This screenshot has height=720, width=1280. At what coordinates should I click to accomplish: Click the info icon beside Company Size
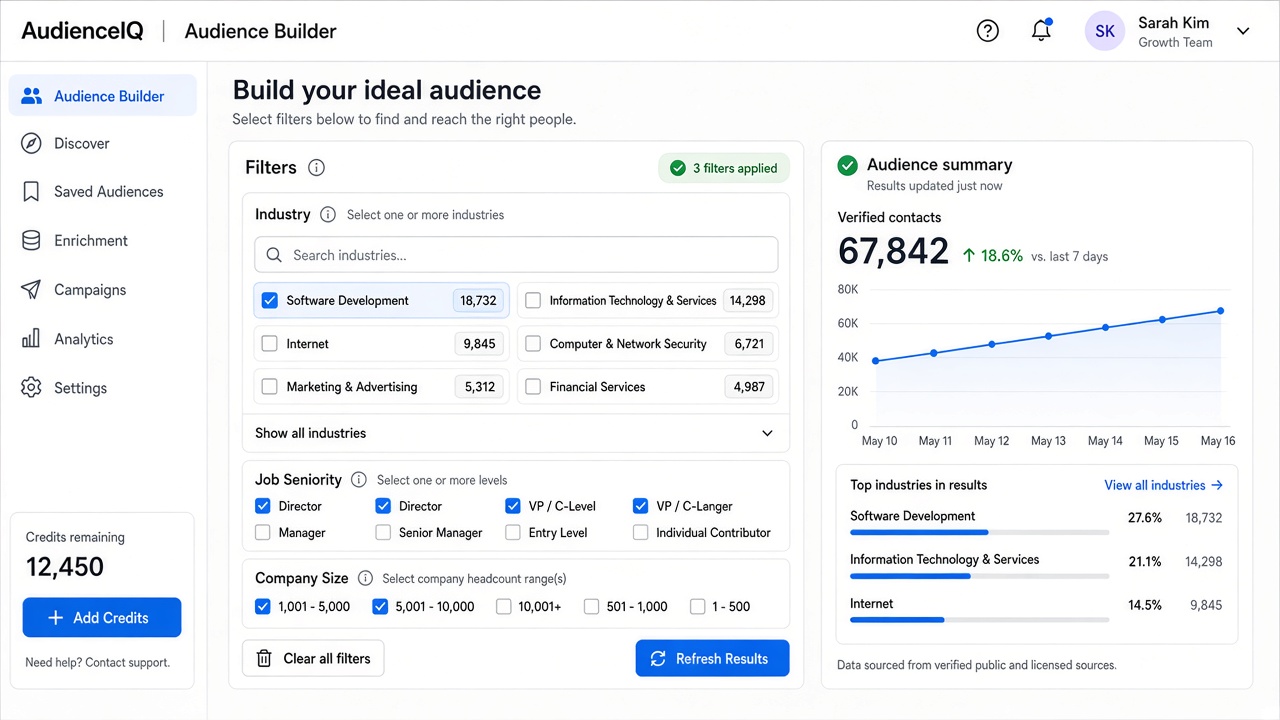tap(365, 578)
